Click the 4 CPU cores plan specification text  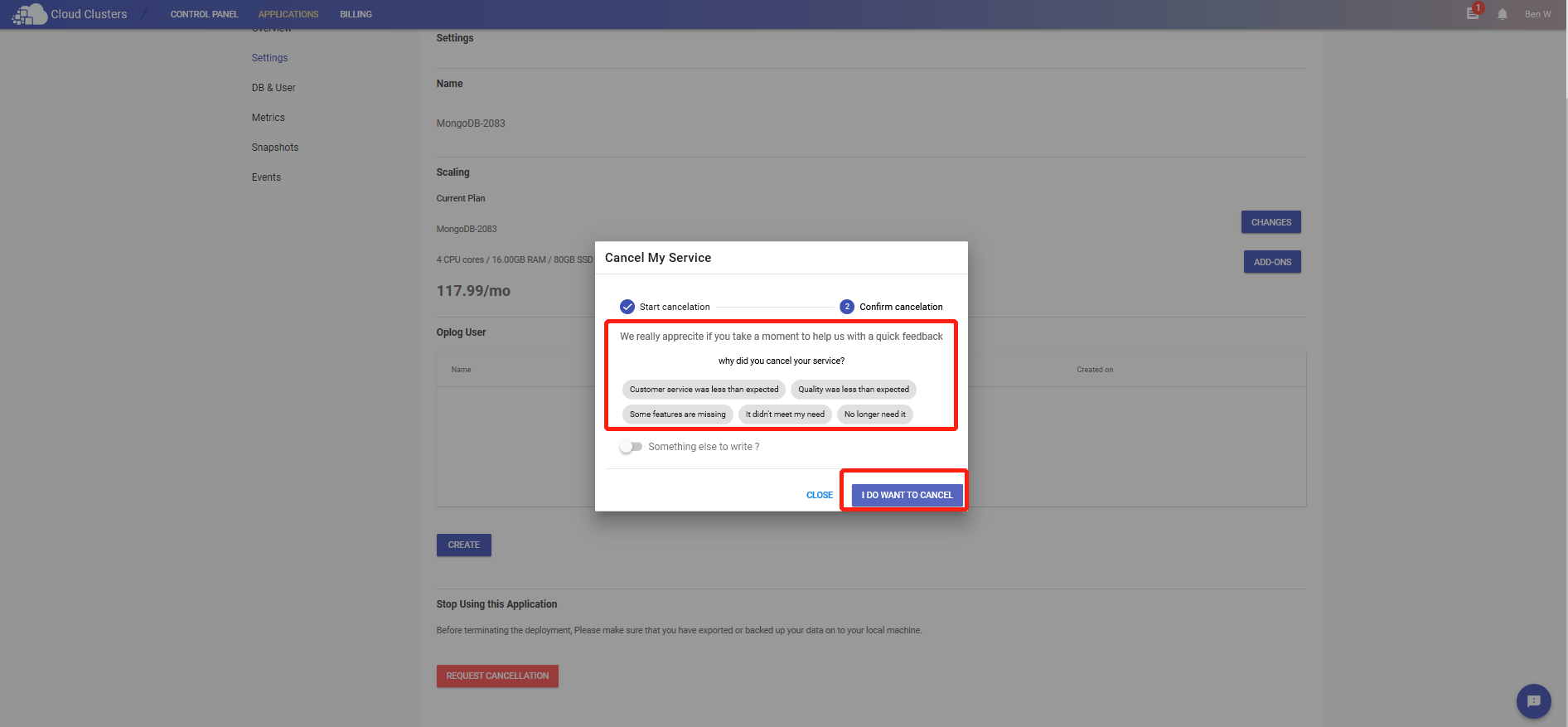[515, 259]
